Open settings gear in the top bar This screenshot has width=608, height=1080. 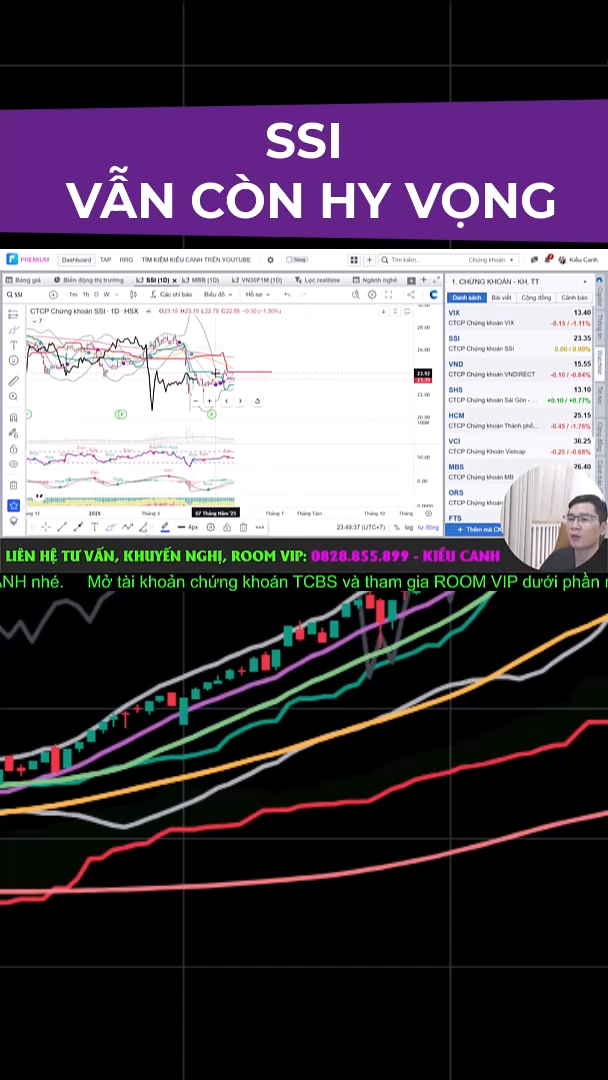pos(271,260)
